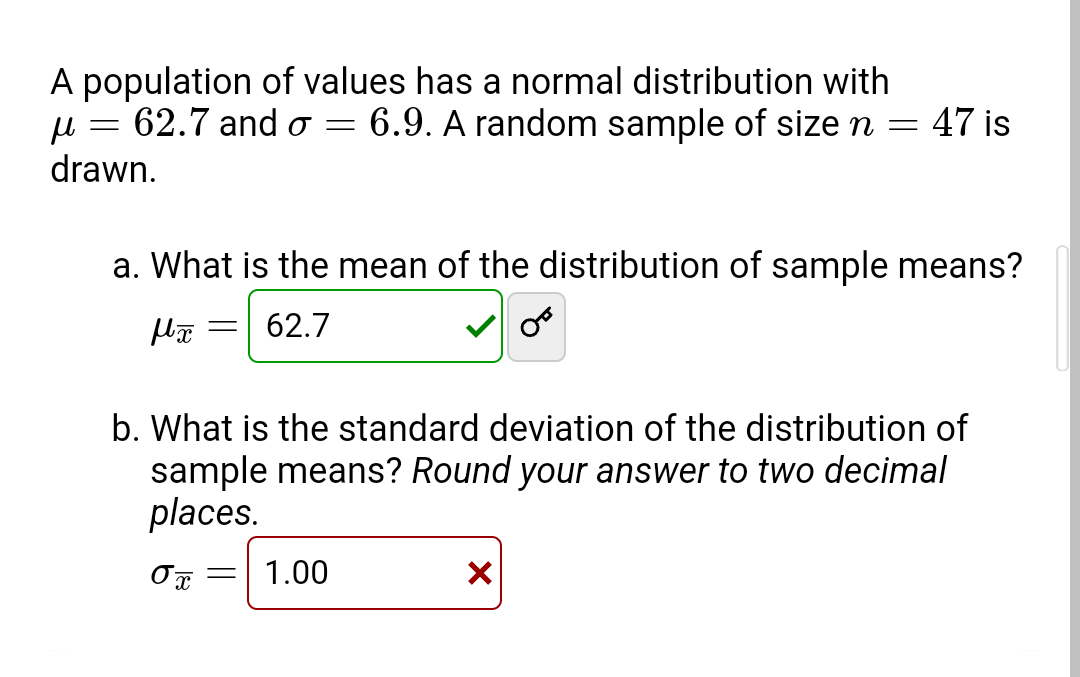Click the incorrect-answer X icon
This screenshot has height=677, width=1080.
point(478,572)
